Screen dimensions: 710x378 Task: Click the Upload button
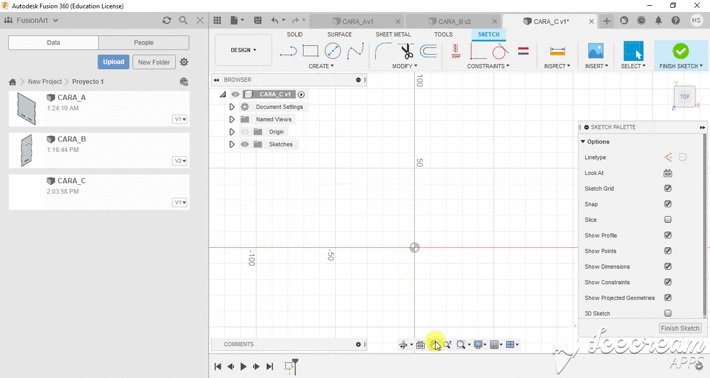(x=113, y=62)
